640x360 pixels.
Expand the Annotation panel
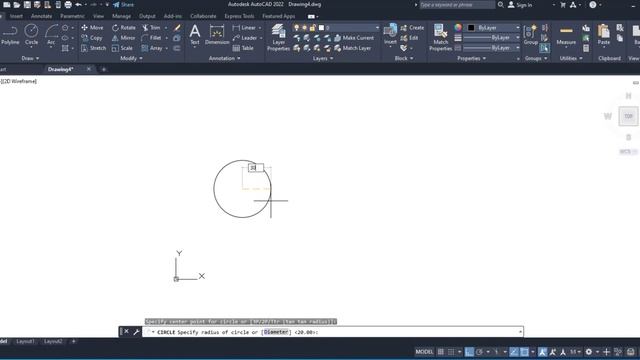(x=224, y=58)
